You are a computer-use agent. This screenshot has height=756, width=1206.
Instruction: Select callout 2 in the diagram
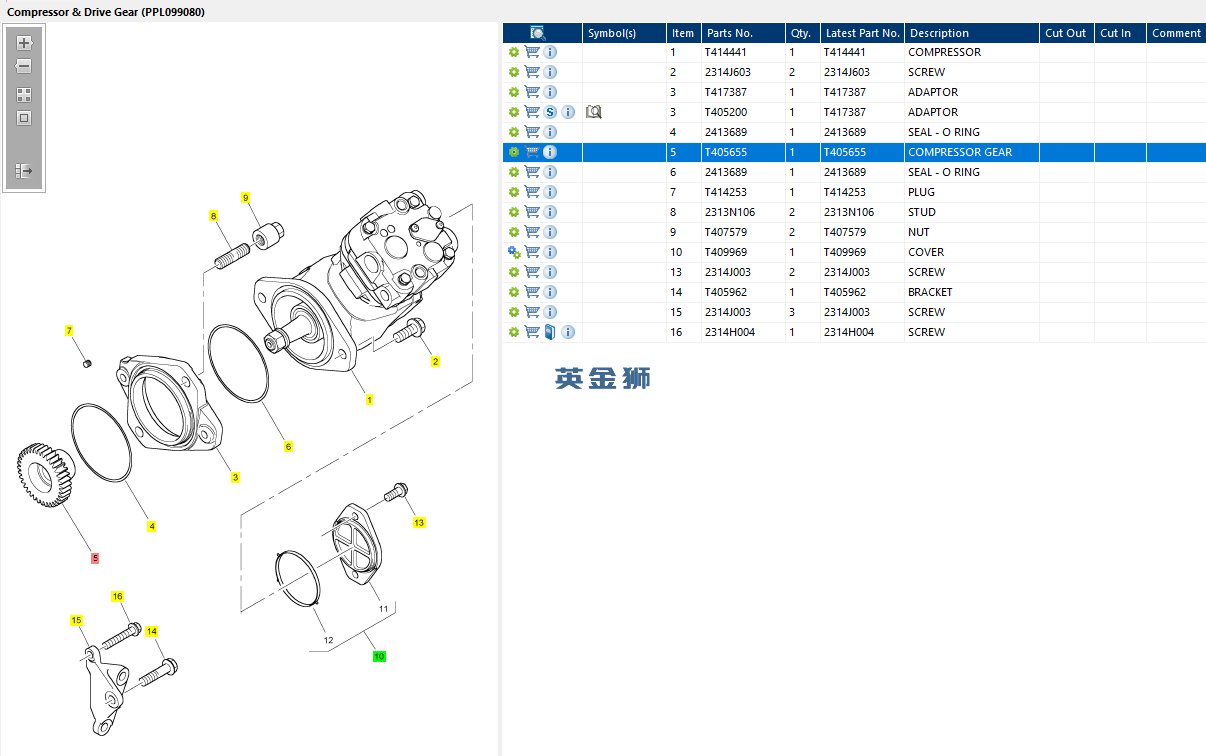pyautogui.click(x=435, y=361)
